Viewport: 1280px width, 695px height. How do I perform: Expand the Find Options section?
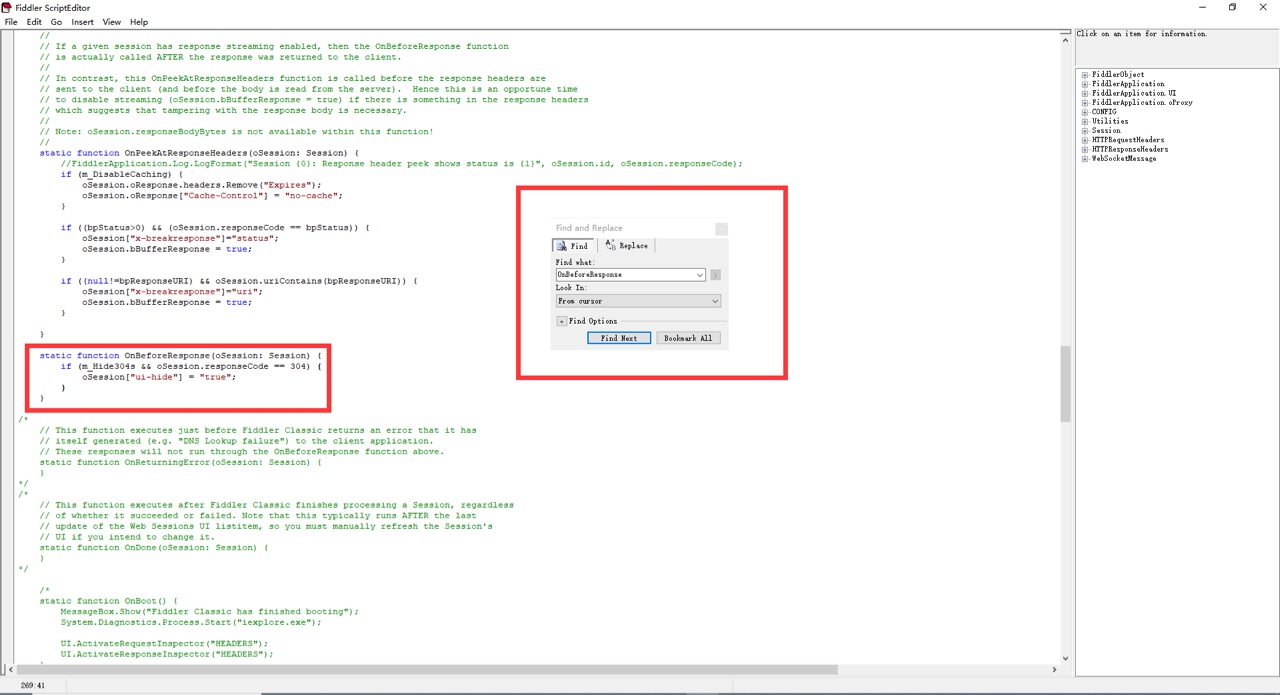click(562, 321)
